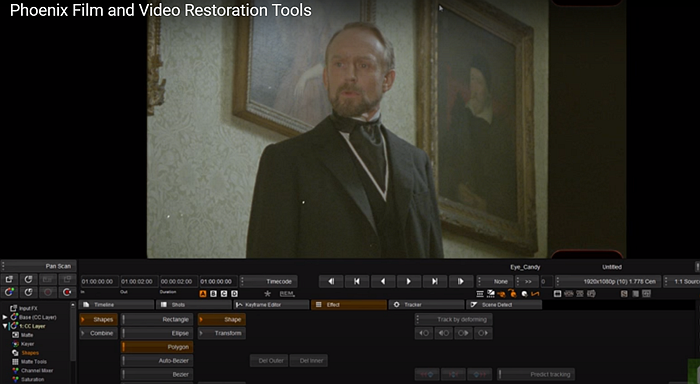This screenshot has width=700, height=384.
Task: Switch to the Timeline tab
Action: pos(117,305)
